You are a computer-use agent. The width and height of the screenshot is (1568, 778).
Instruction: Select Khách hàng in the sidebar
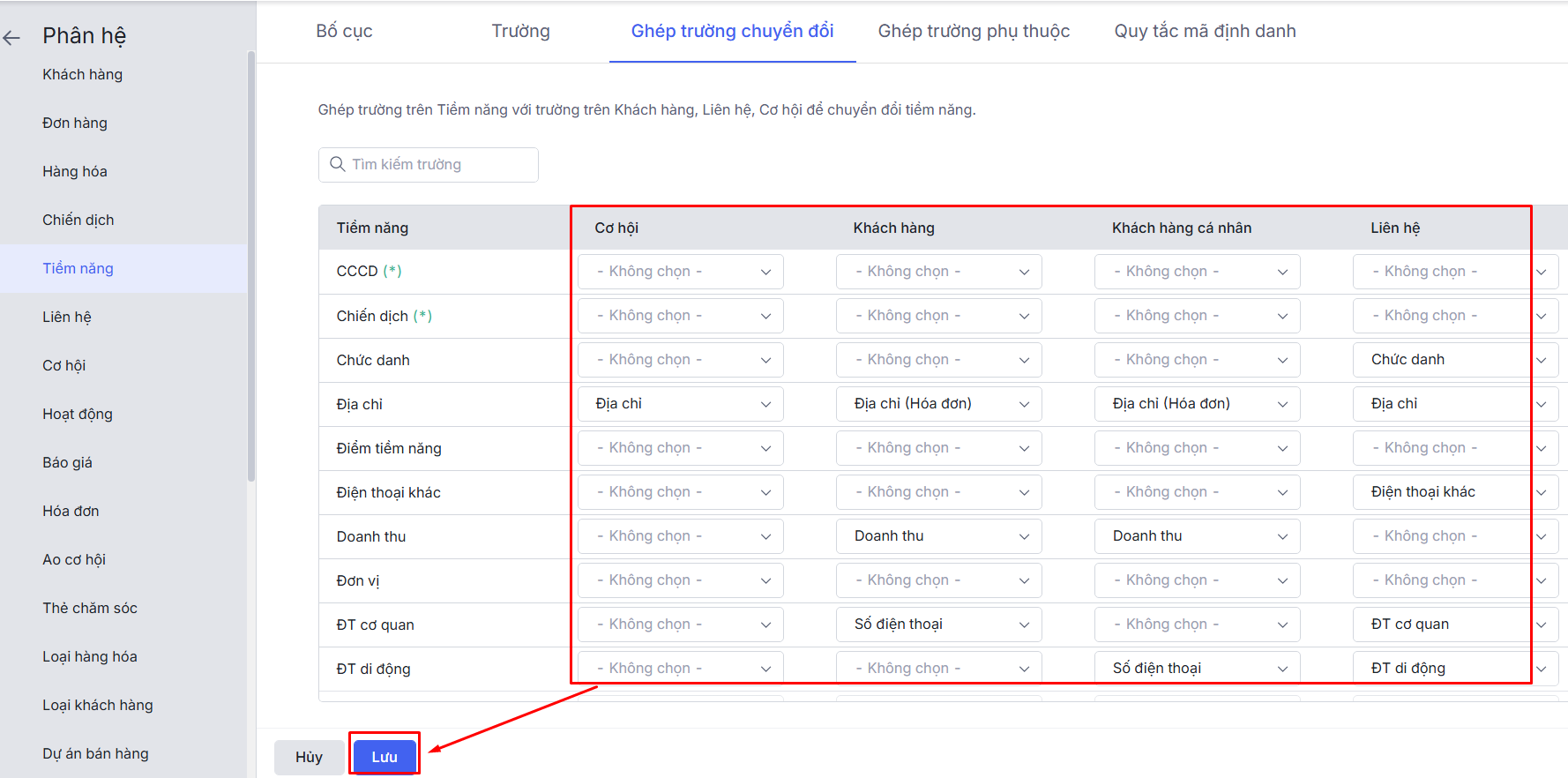tap(82, 75)
